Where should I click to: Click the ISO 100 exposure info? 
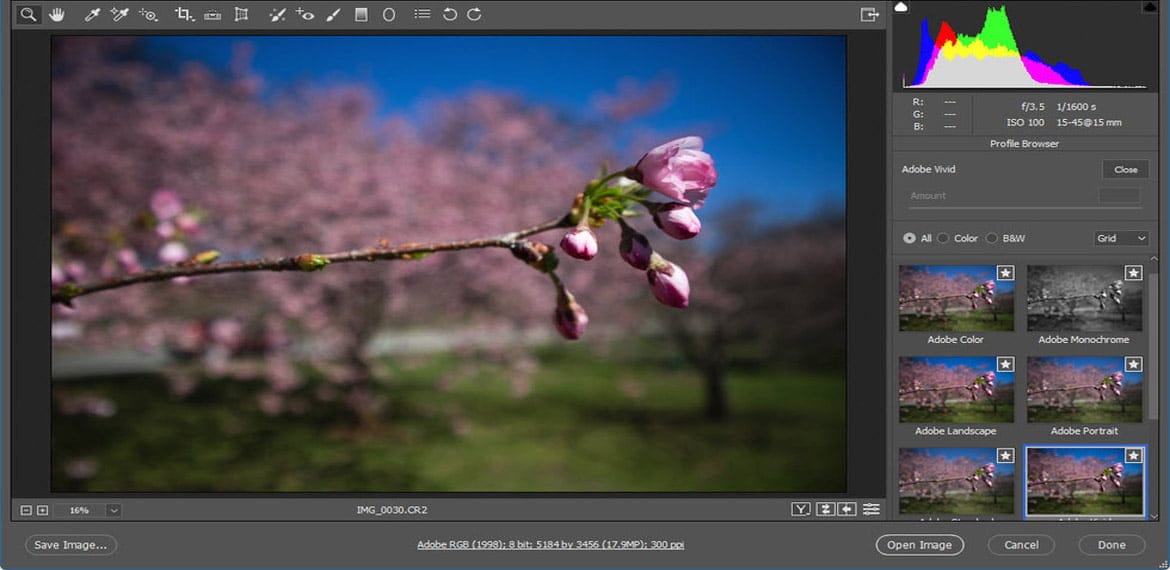pyautogui.click(x=1025, y=122)
